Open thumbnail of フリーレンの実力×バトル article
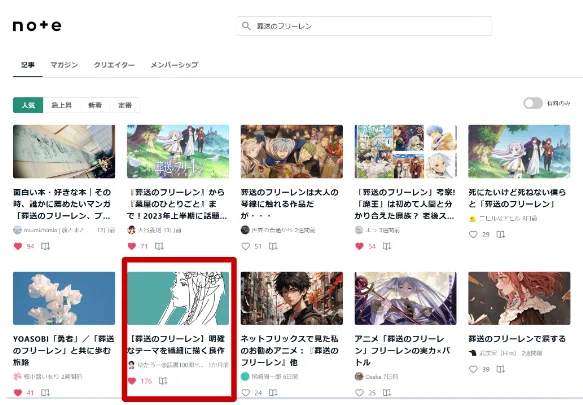 (x=406, y=298)
